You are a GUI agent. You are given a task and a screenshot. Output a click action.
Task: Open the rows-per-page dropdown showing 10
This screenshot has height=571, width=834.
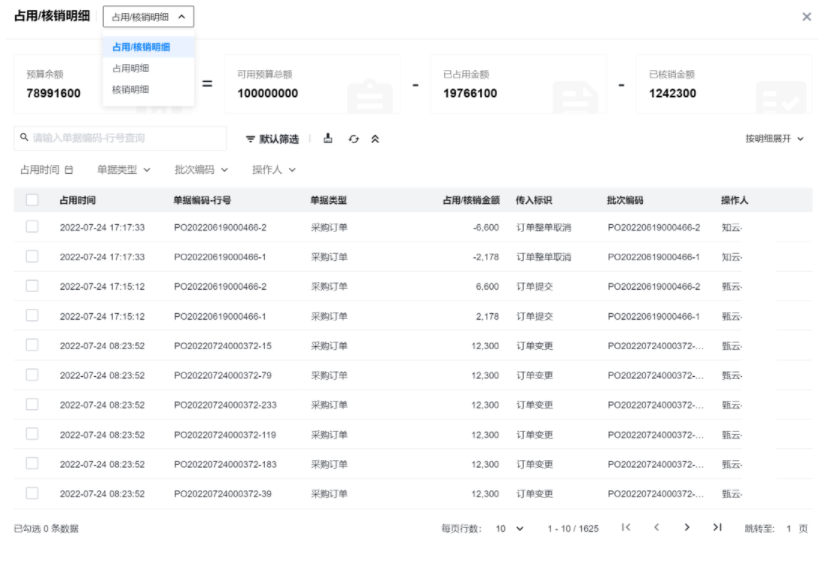510,528
